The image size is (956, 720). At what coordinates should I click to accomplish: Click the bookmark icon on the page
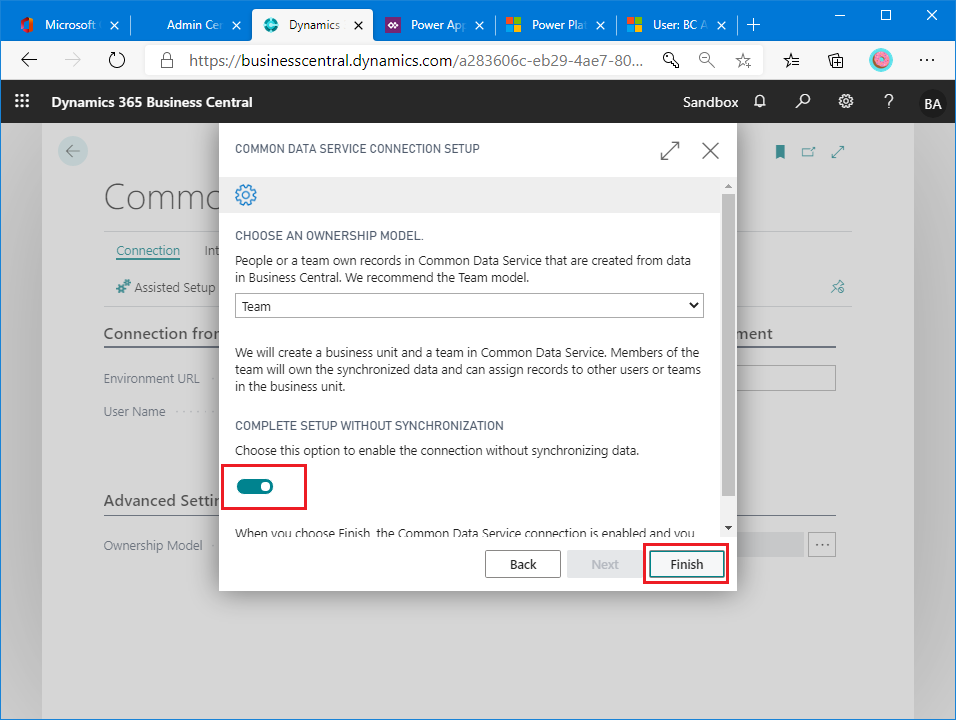click(780, 152)
